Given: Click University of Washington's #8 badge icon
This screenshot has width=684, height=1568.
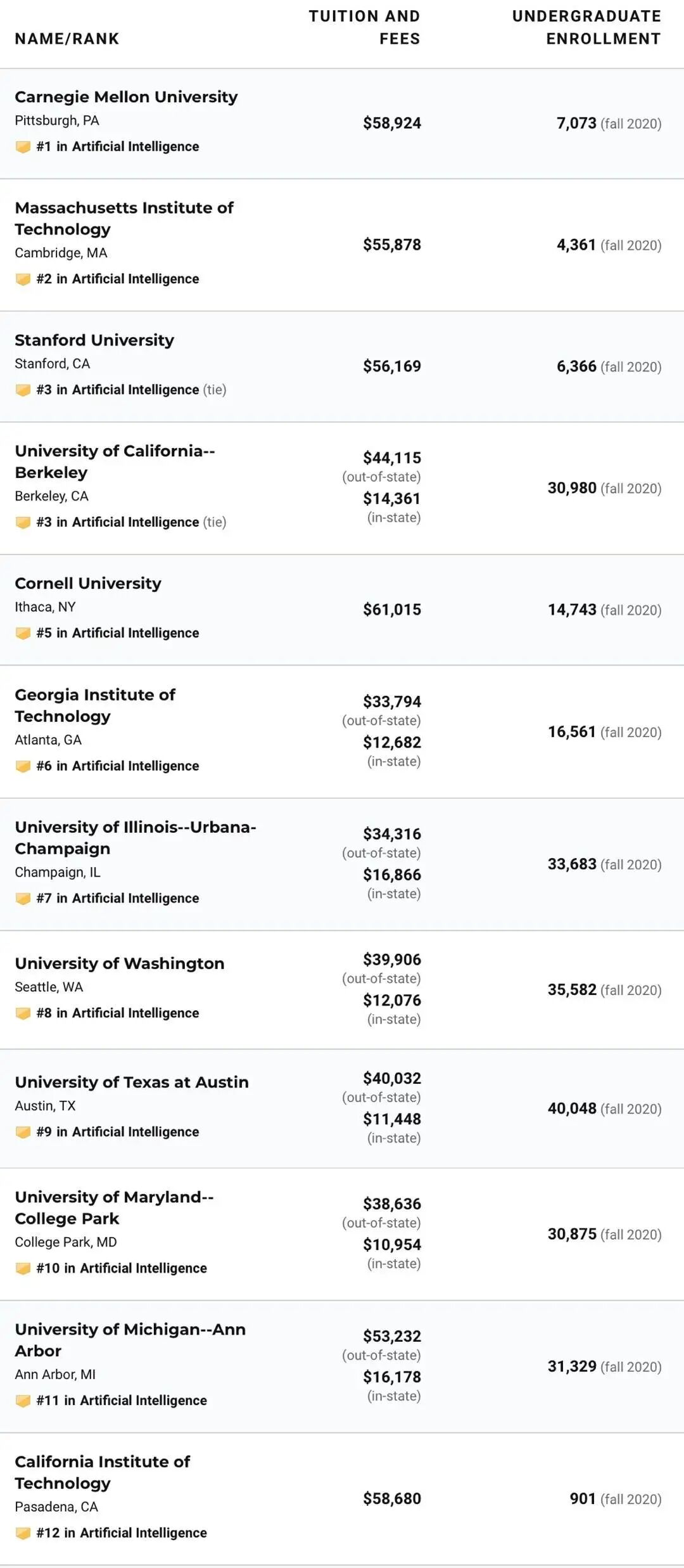Looking at the screenshot, I should tap(23, 1013).
